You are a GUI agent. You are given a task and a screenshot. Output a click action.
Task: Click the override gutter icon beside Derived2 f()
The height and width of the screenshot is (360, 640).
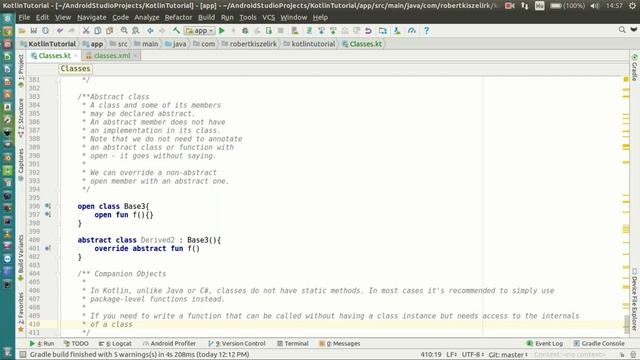tap(48, 248)
